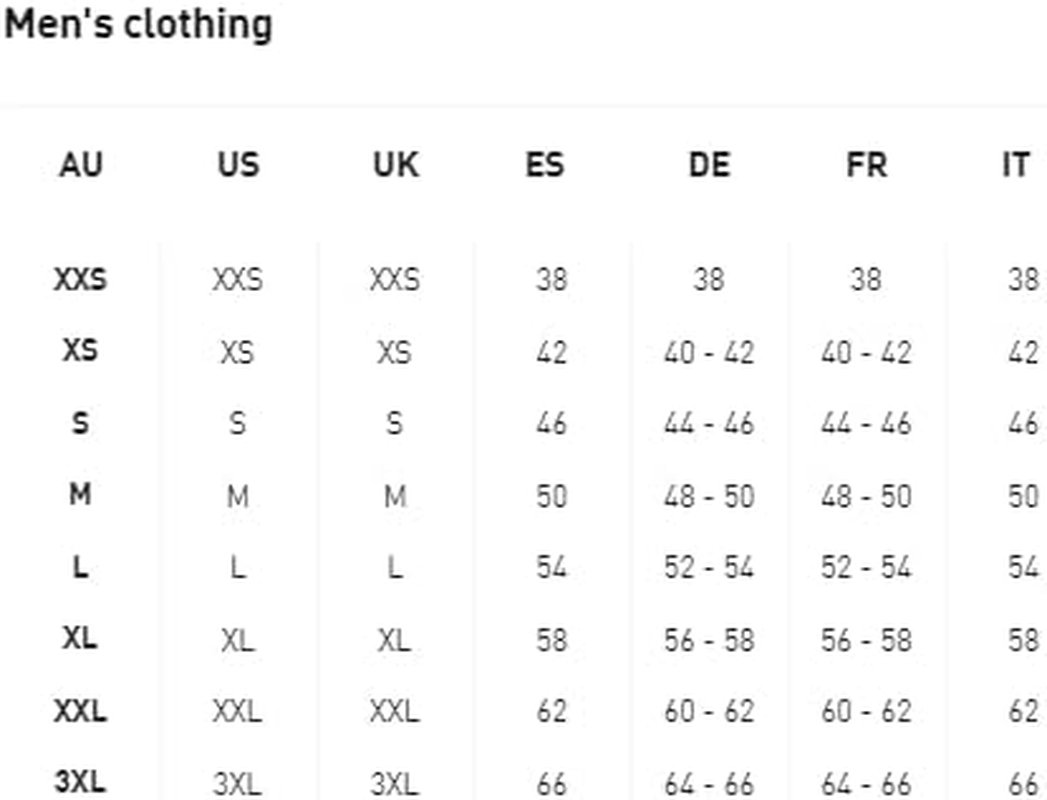This screenshot has width=1047, height=800.
Task: Select the bold 3XL AU size
Action: coord(80,783)
